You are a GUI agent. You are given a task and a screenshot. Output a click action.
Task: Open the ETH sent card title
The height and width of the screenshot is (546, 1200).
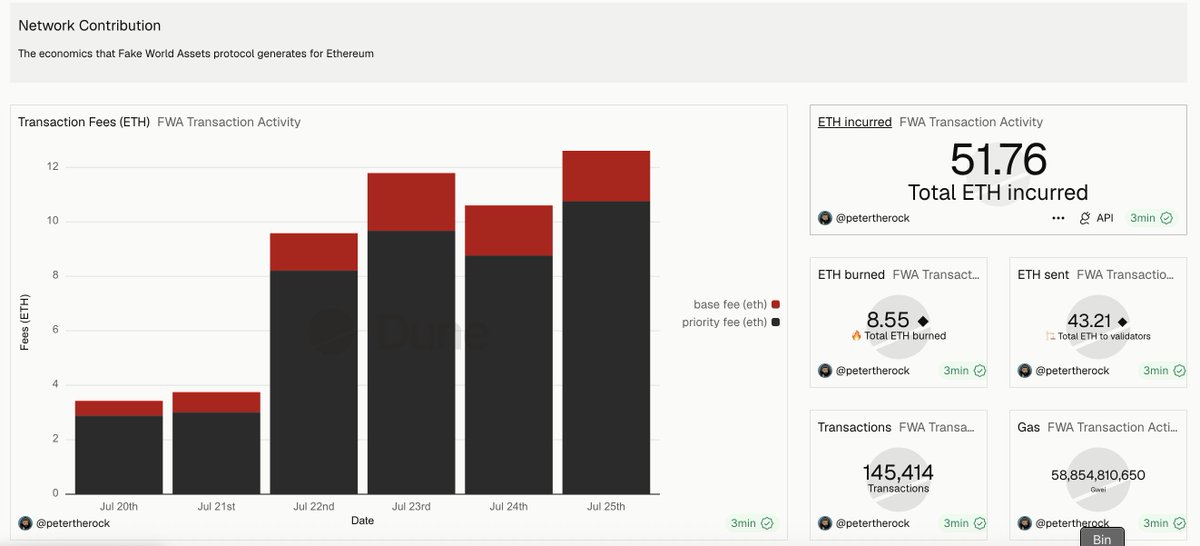tap(1043, 274)
